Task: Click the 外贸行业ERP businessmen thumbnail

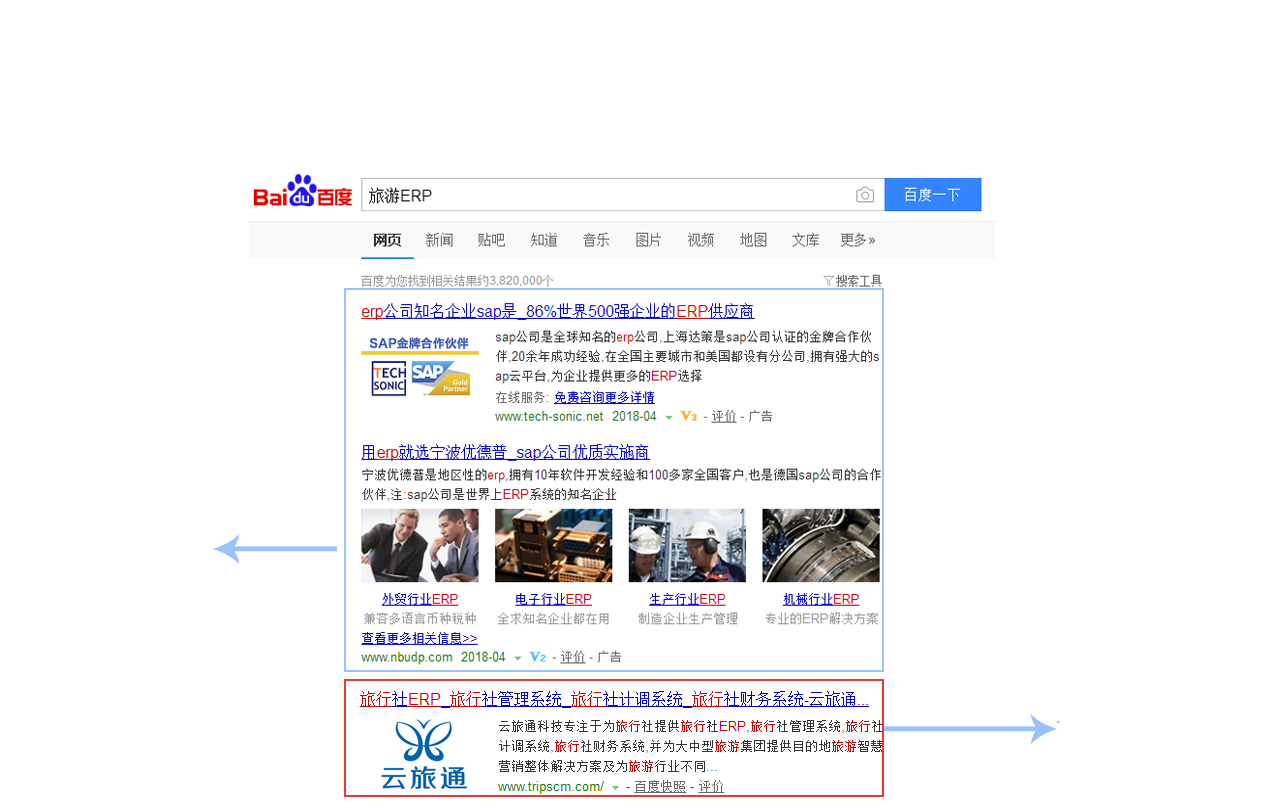Action: click(x=420, y=545)
